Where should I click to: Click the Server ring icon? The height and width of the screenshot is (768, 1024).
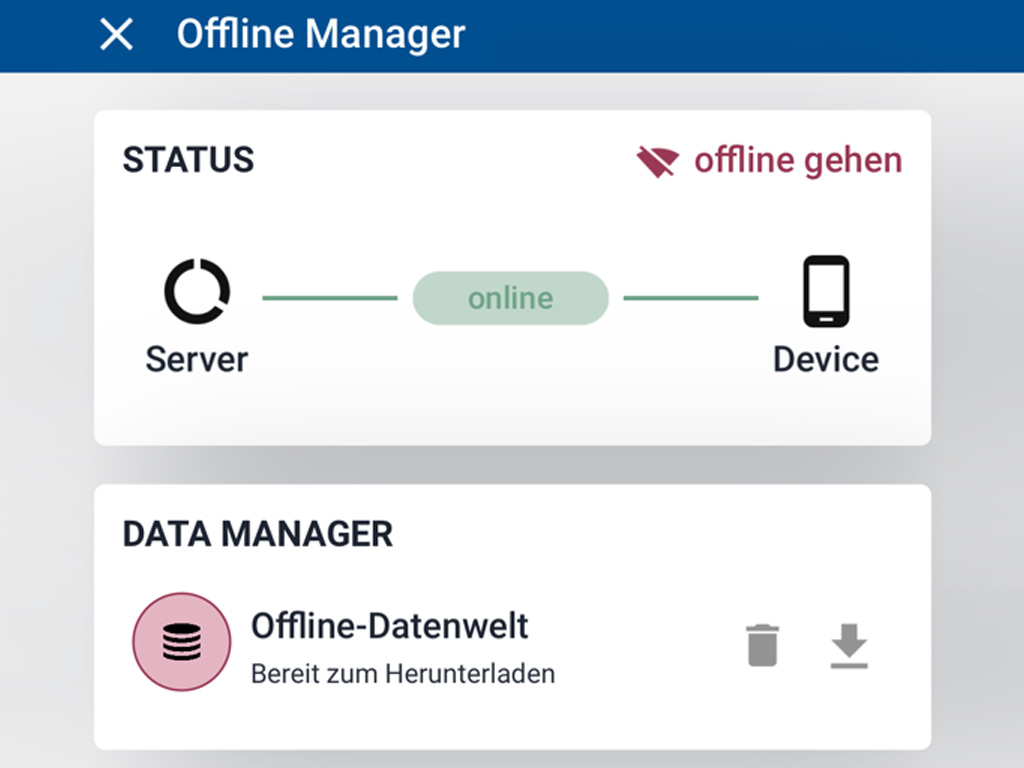tap(197, 292)
